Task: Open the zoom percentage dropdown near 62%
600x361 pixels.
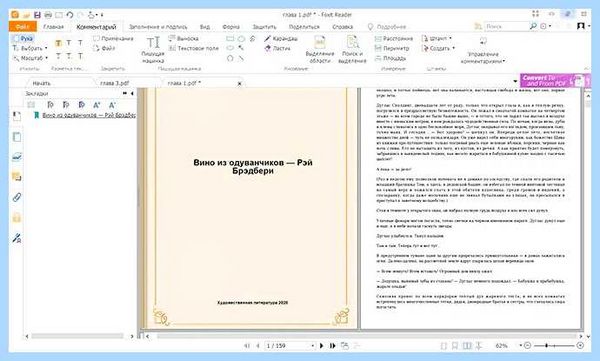Action: click(520, 345)
